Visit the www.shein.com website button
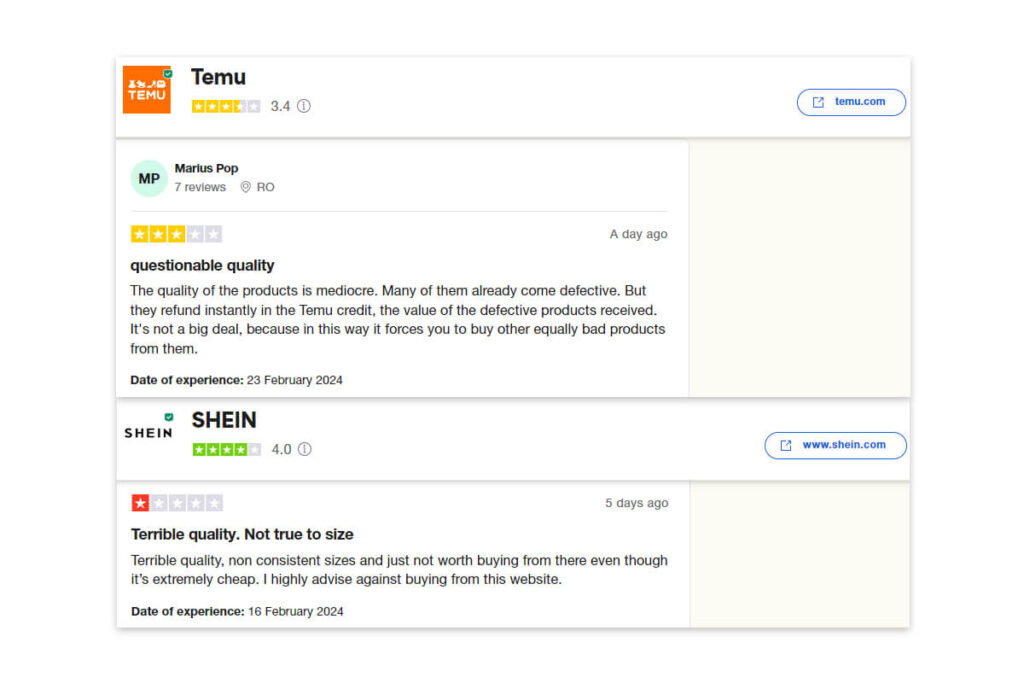 (835, 446)
